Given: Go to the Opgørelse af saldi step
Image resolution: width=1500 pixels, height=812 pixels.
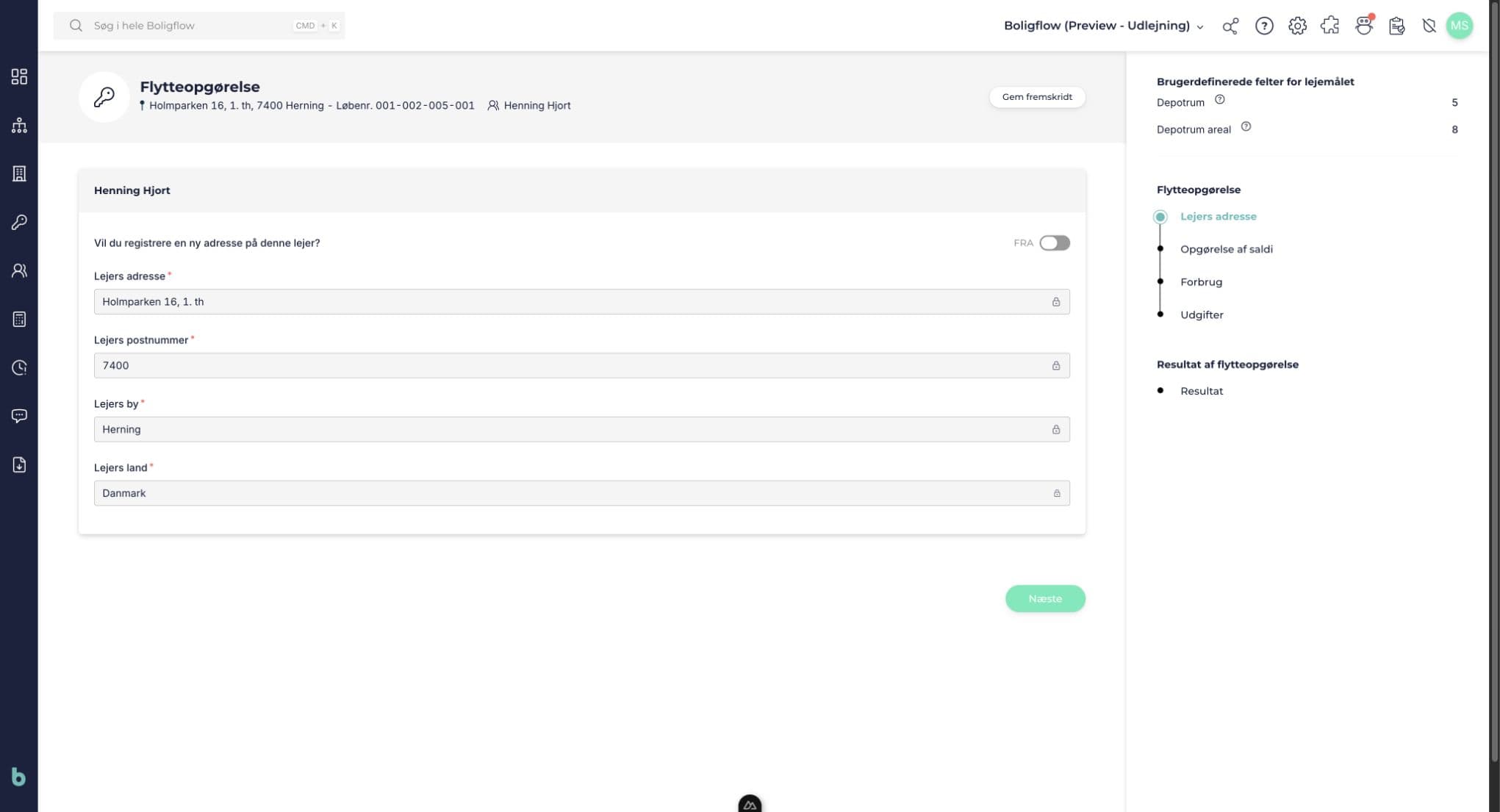Looking at the screenshot, I should [x=1226, y=249].
